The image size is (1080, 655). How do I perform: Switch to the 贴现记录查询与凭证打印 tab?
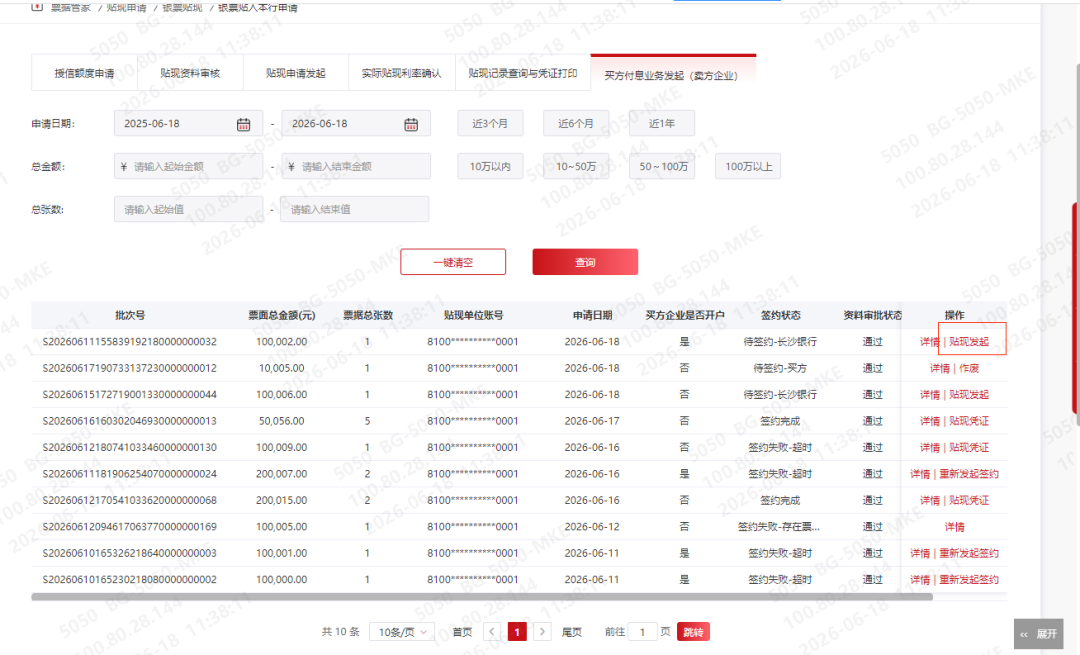click(523, 73)
